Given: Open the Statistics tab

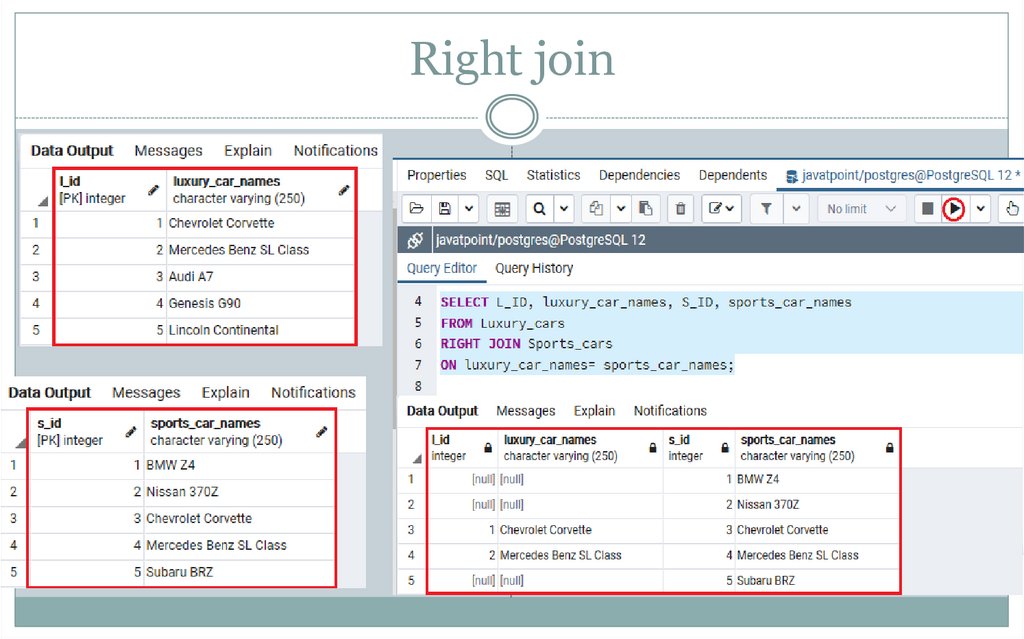Looking at the screenshot, I should click(x=553, y=175).
